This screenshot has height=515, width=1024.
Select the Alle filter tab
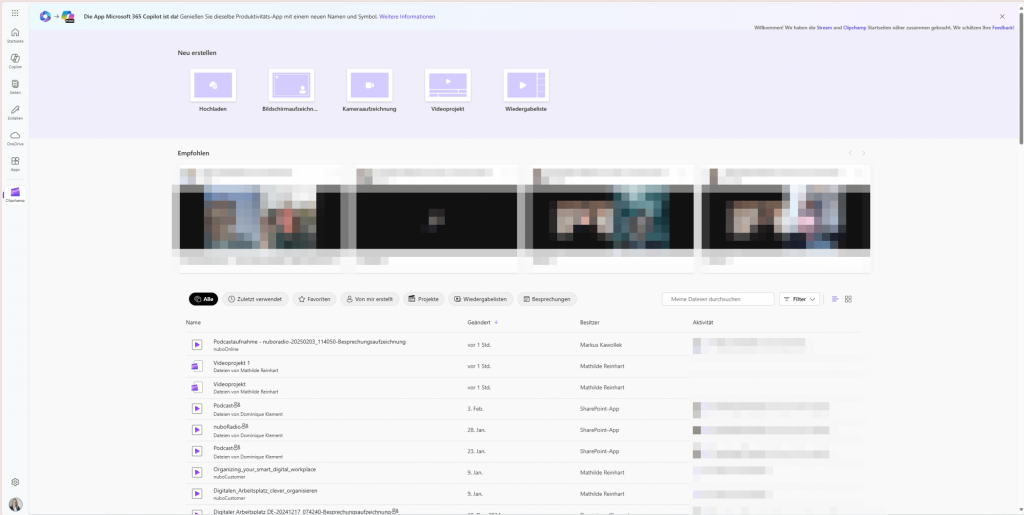203,299
